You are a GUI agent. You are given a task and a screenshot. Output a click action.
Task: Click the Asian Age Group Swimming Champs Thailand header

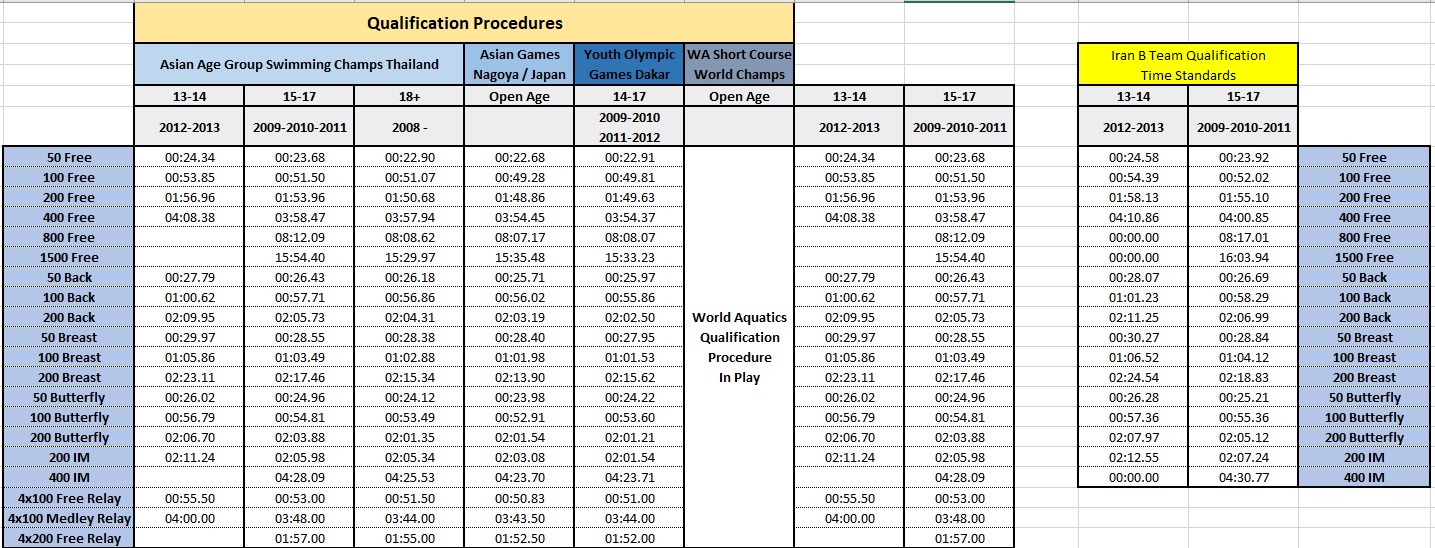click(x=299, y=64)
